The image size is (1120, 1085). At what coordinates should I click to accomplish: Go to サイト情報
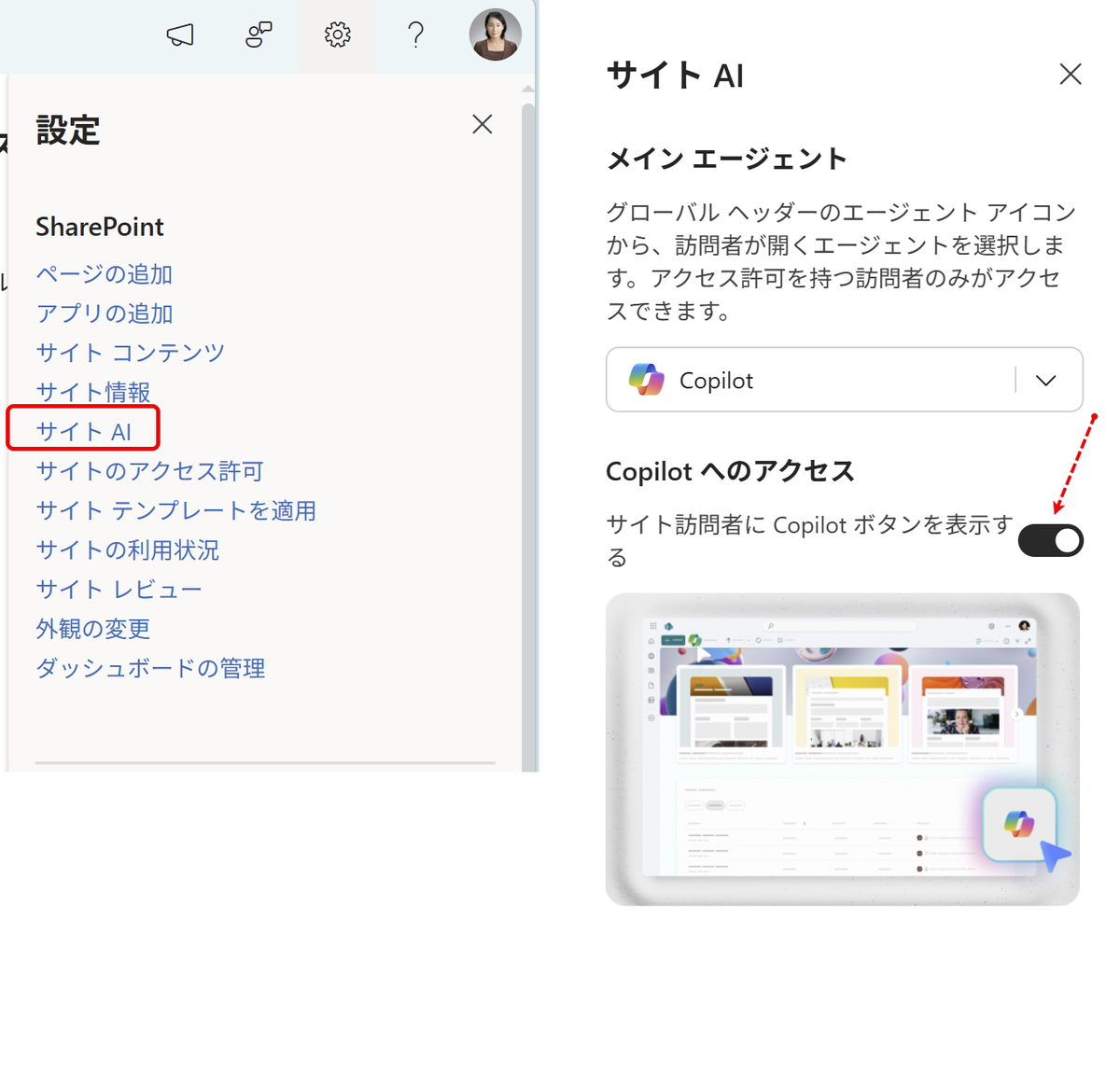[93, 392]
